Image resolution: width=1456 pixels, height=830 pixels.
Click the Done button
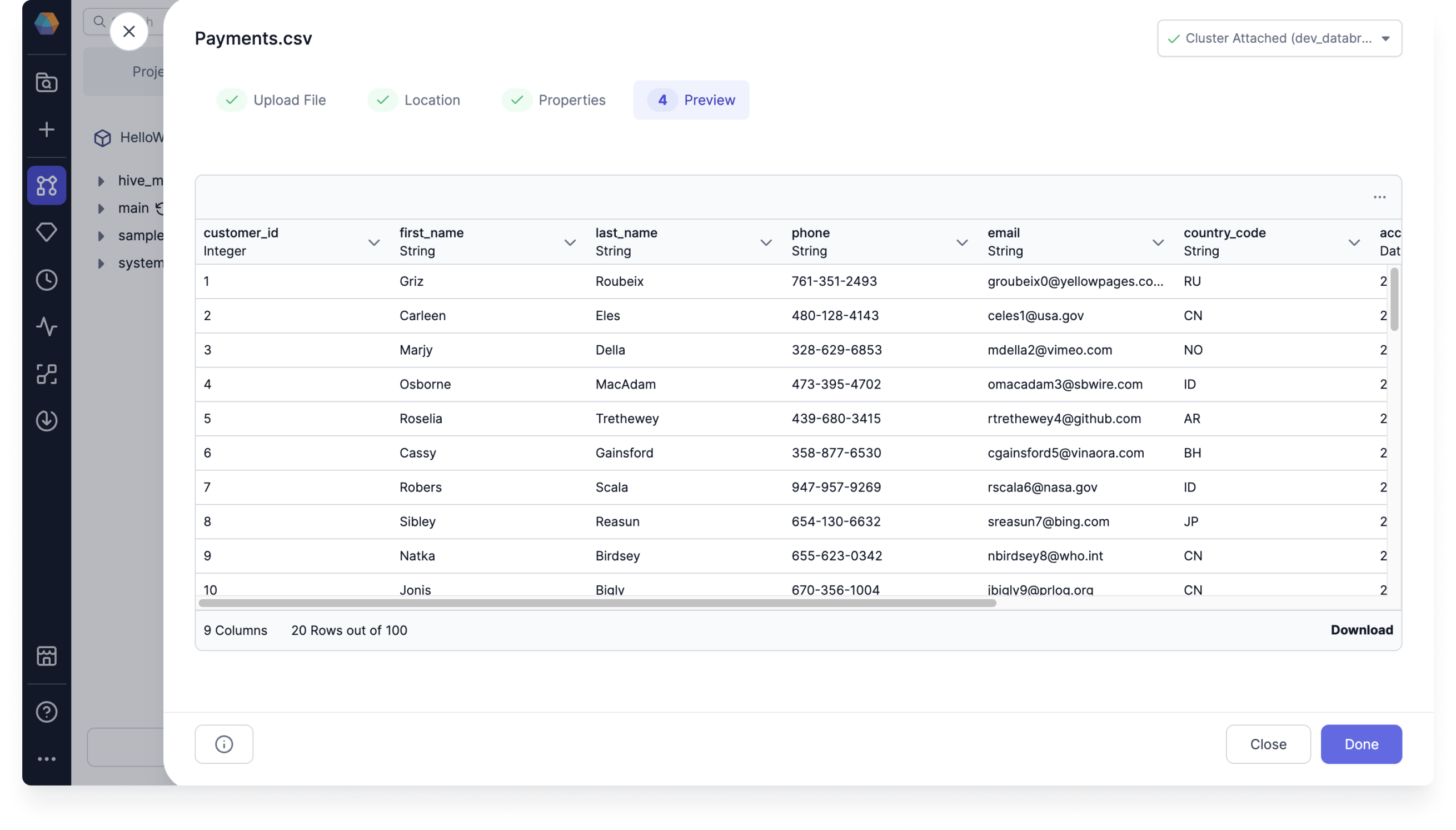pos(1361,744)
